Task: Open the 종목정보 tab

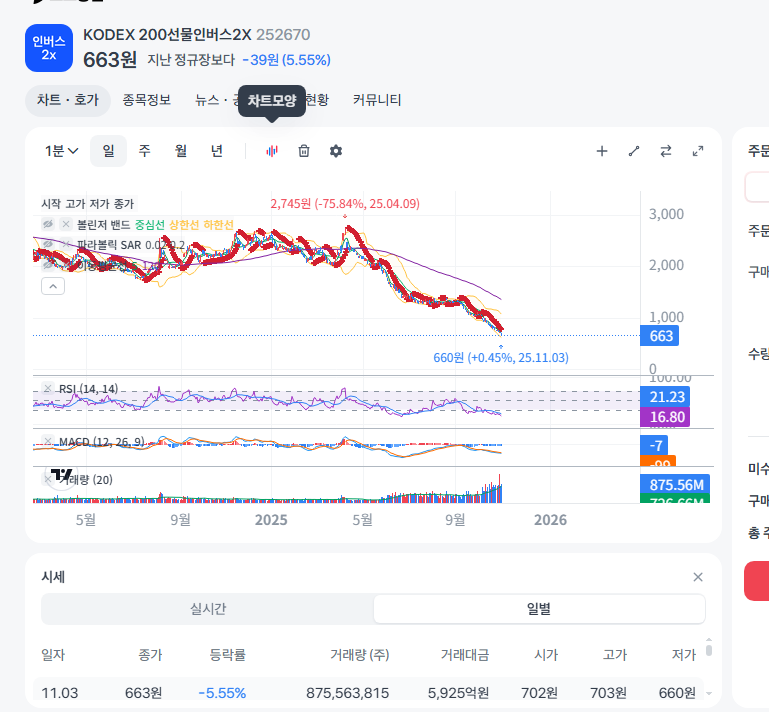Action: point(146,100)
